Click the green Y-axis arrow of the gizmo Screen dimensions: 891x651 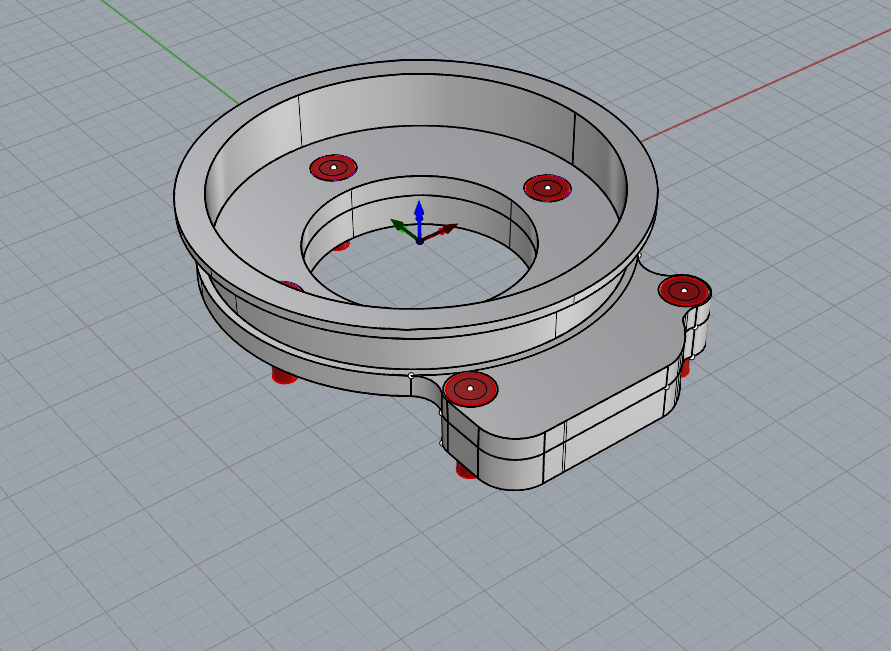pos(398,227)
